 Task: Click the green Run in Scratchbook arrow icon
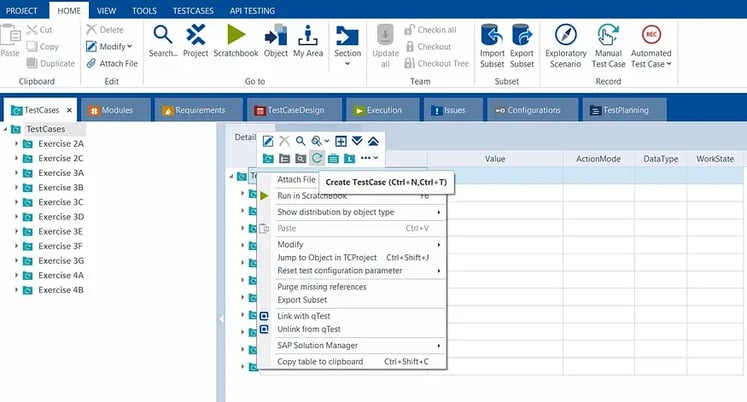pyautogui.click(x=264, y=196)
